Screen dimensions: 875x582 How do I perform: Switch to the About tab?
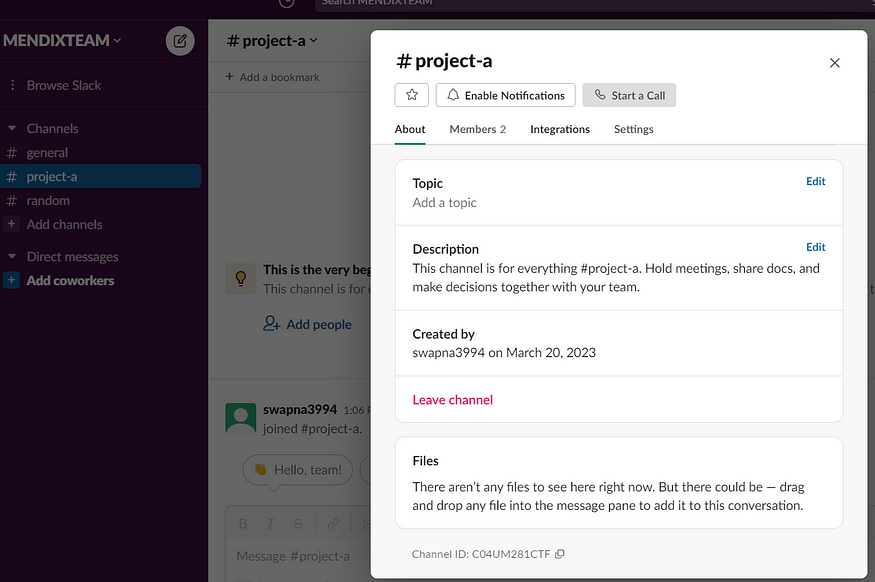click(x=410, y=129)
